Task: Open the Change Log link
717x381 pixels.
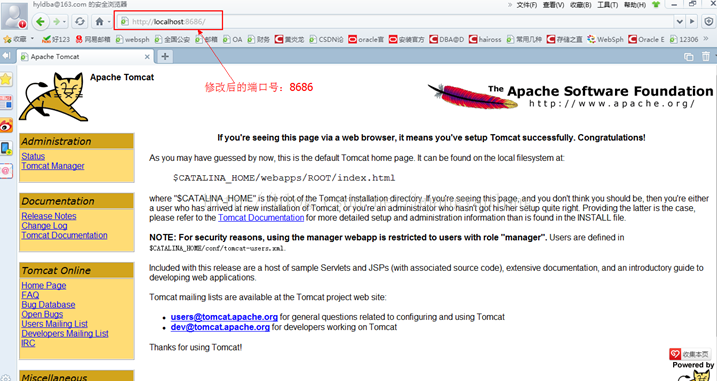Action: click(x=44, y=225)
